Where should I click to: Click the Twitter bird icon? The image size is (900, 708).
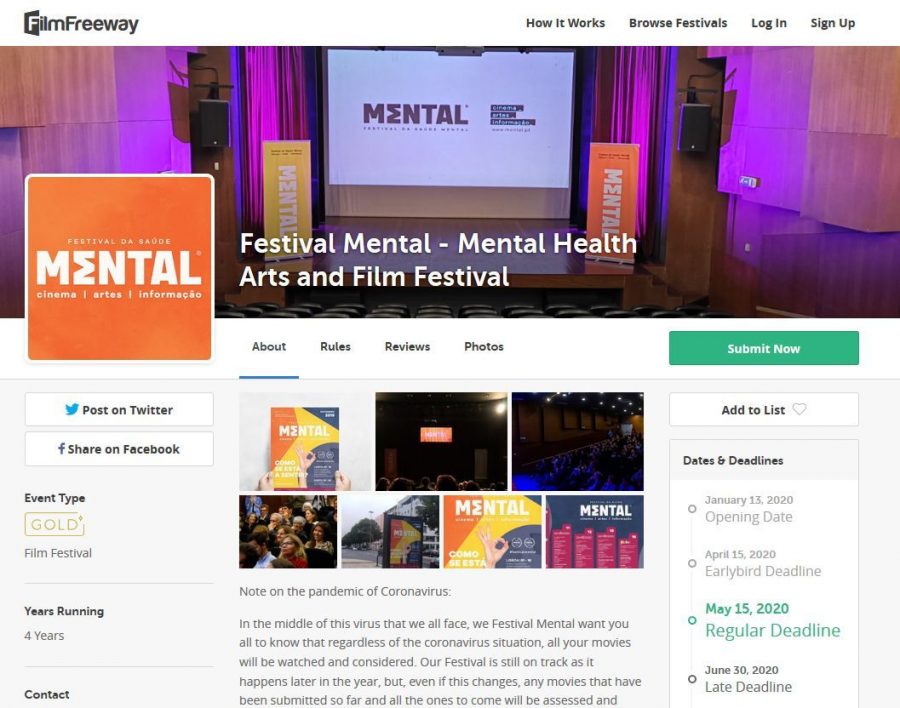tap(72, 409)
